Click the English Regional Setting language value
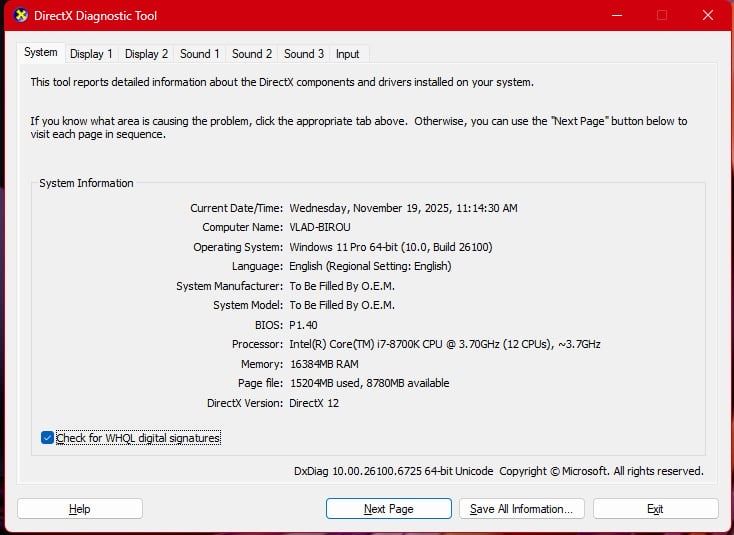This screenshot has width=734, height=535. tap(370, 266)
